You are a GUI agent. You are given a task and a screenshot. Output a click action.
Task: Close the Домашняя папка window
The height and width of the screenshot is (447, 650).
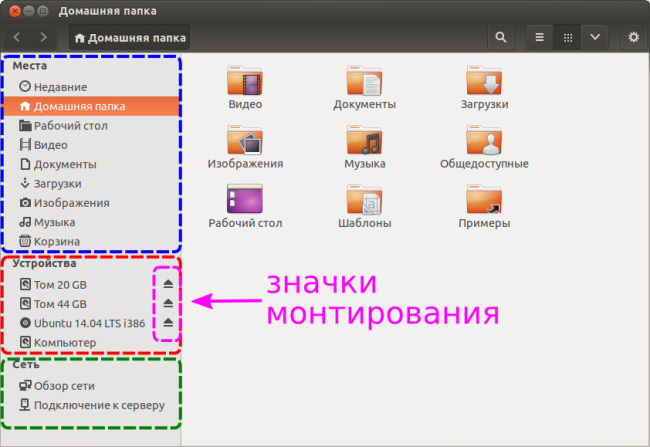(15, 11)
